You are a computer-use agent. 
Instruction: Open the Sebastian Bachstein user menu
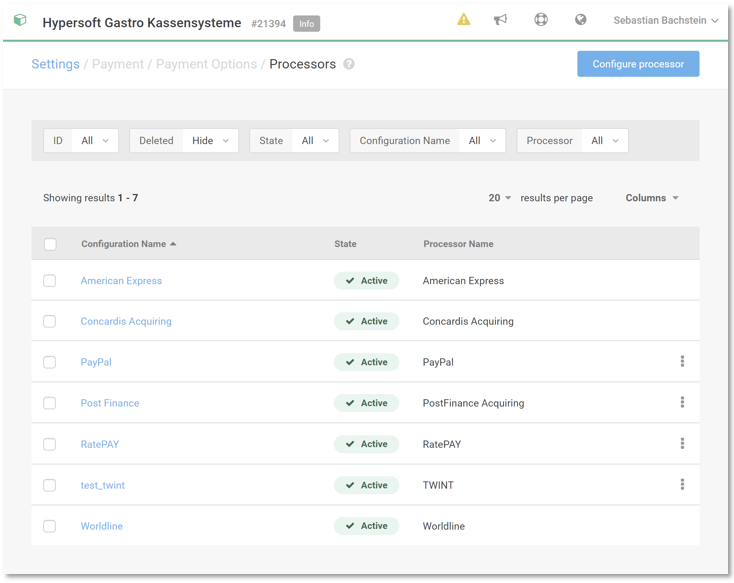pyautogui.click(x=665, y=21)
